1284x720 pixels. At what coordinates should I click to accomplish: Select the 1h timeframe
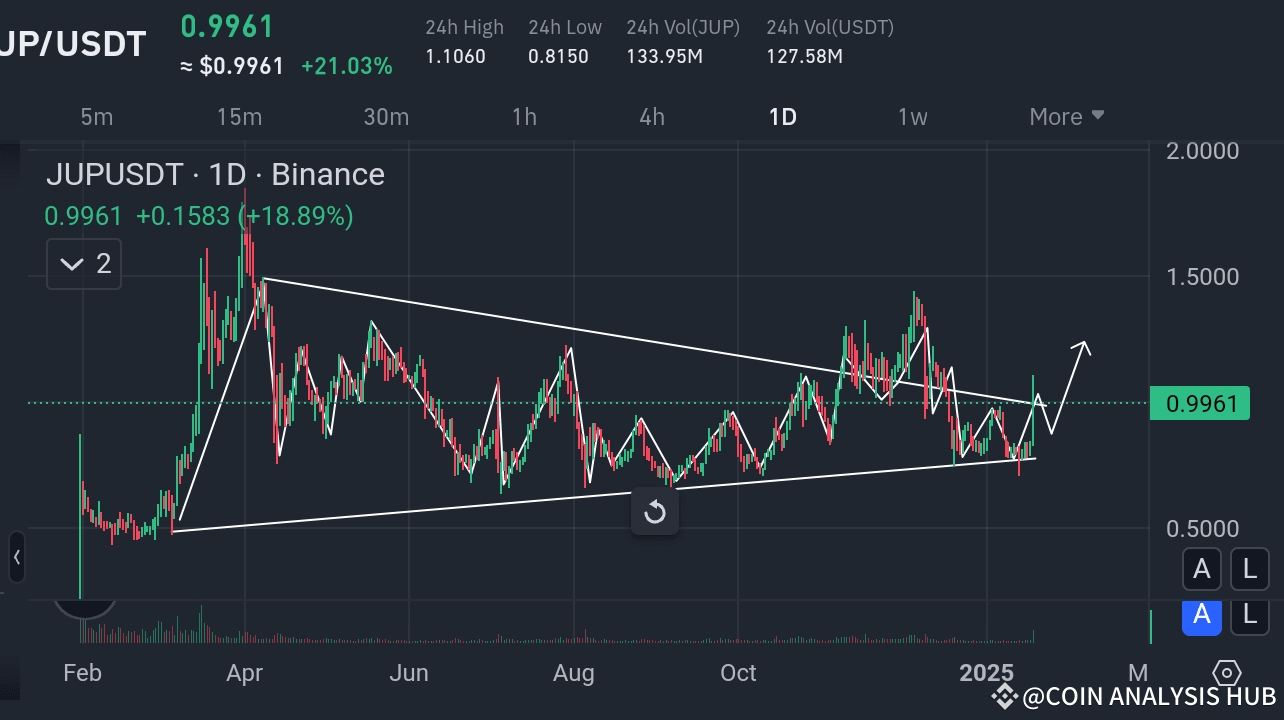coord(524,117)
